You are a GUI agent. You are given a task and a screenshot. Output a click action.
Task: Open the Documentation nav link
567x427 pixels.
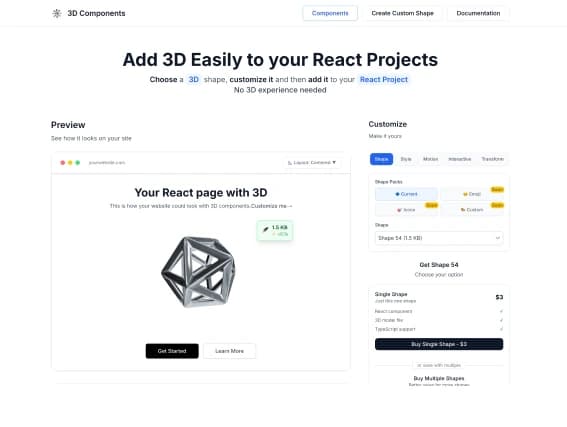pyautogui.click(x=478, y=13)
